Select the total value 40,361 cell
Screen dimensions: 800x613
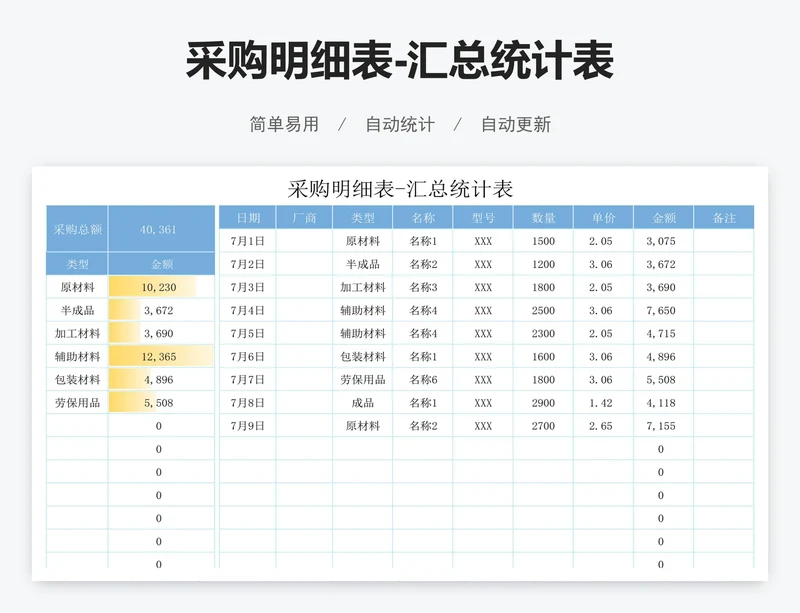tap(162, 229)
